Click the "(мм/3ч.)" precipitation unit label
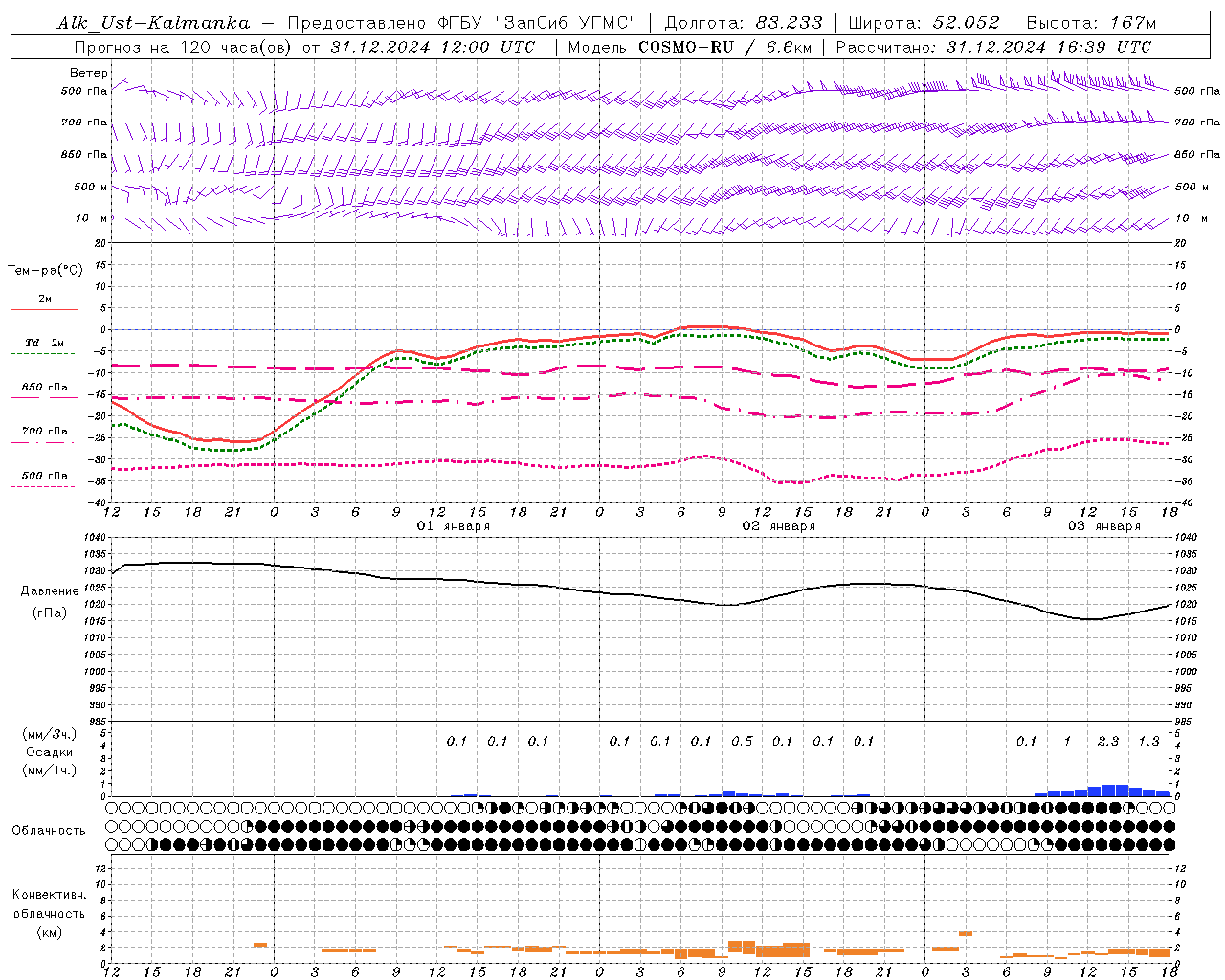The width and height of the screenshot is (1225, 980). [50, 734]
